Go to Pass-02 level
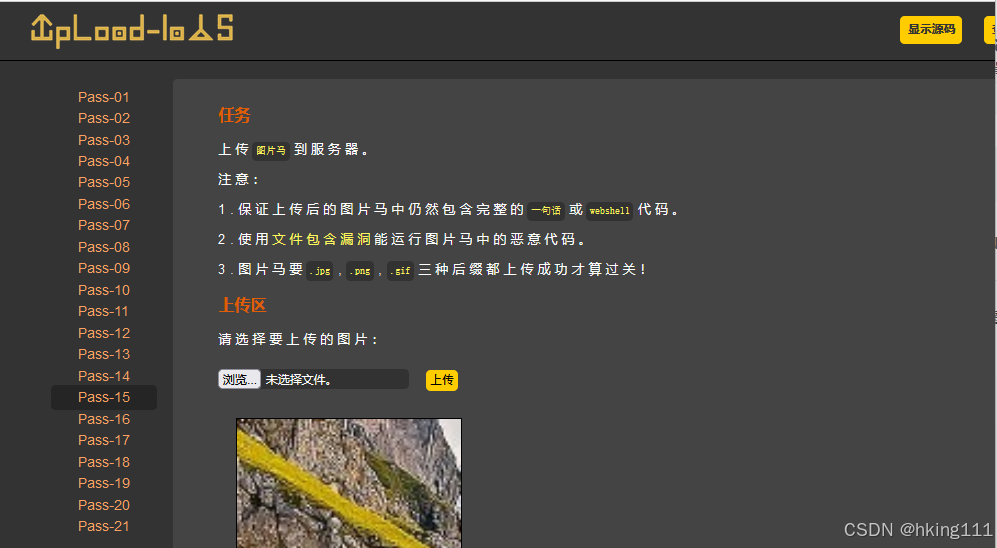997x548 pixels. pos(104,118)
